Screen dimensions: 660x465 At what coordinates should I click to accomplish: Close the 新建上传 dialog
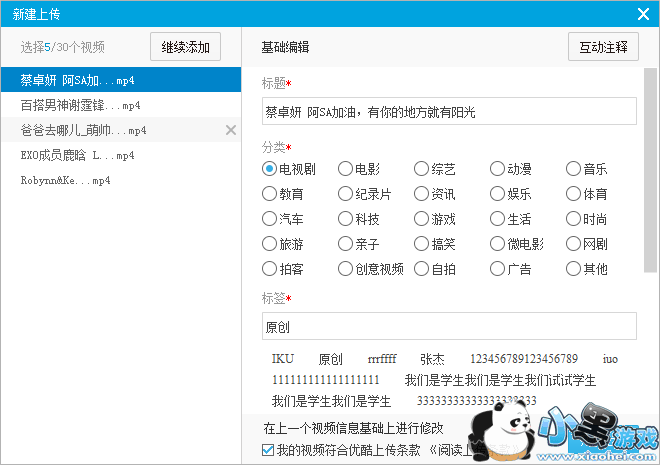(643, 14)
